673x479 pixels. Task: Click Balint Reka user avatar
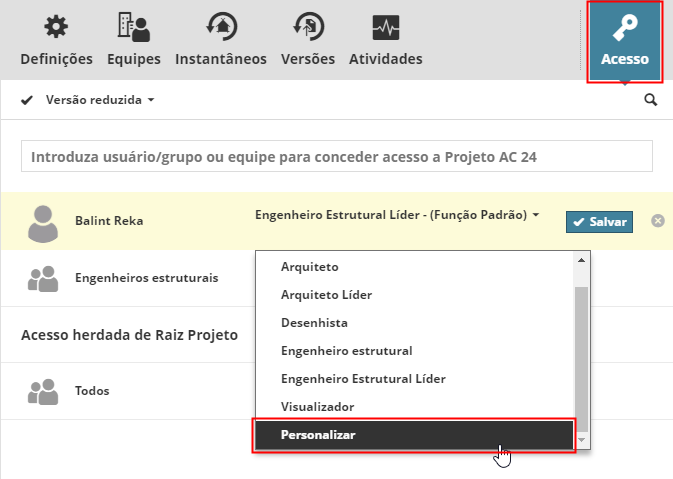coord(43,222)
